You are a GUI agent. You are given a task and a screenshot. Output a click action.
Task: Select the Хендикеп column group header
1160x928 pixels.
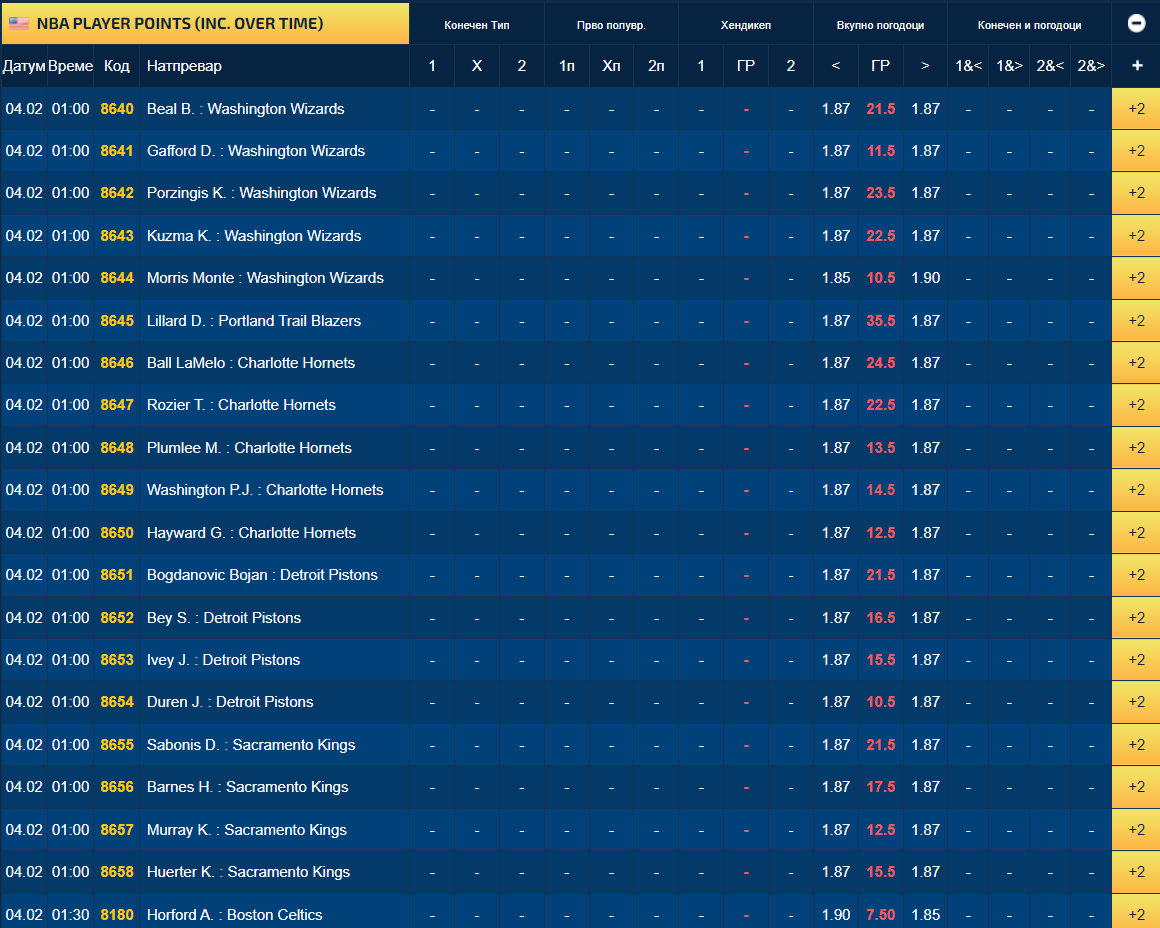[x=746, y=25]
